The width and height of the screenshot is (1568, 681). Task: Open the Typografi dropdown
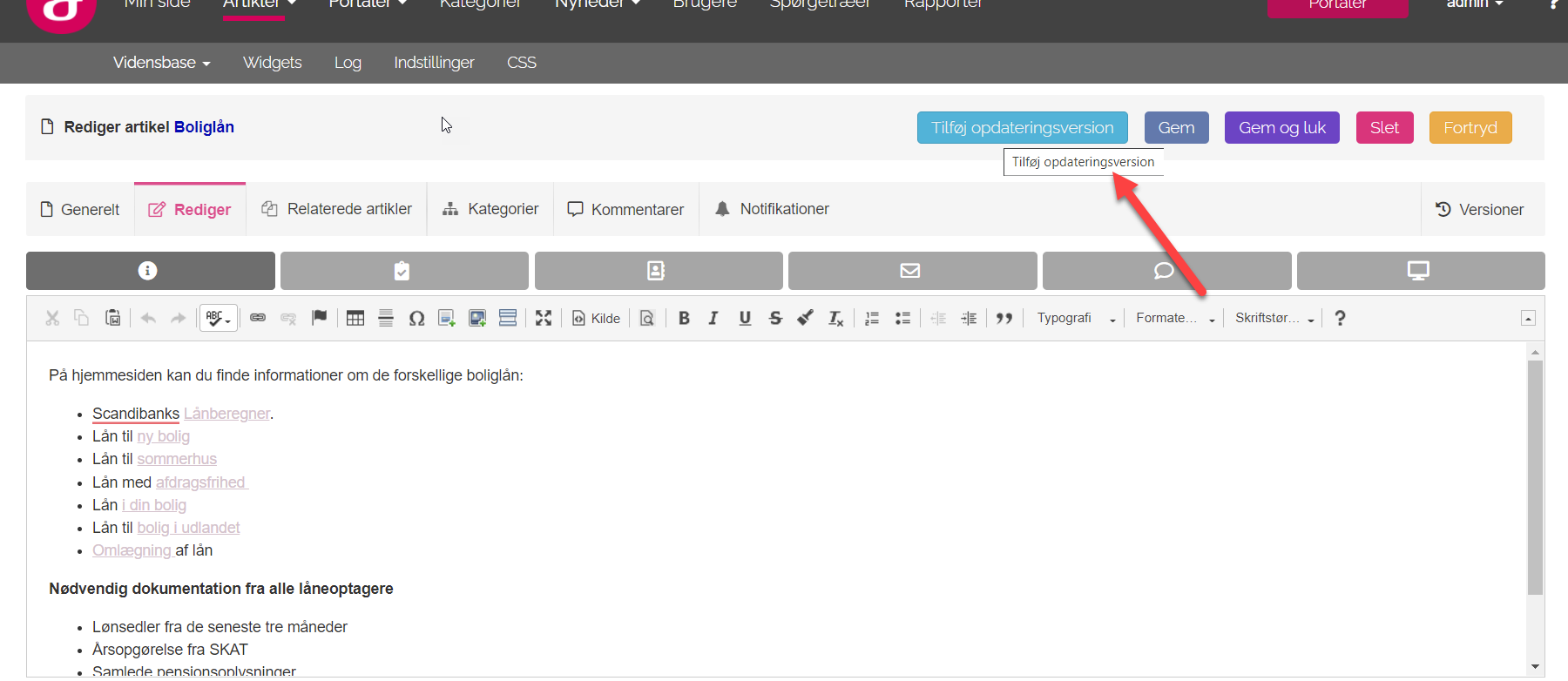coord(1075,319)
